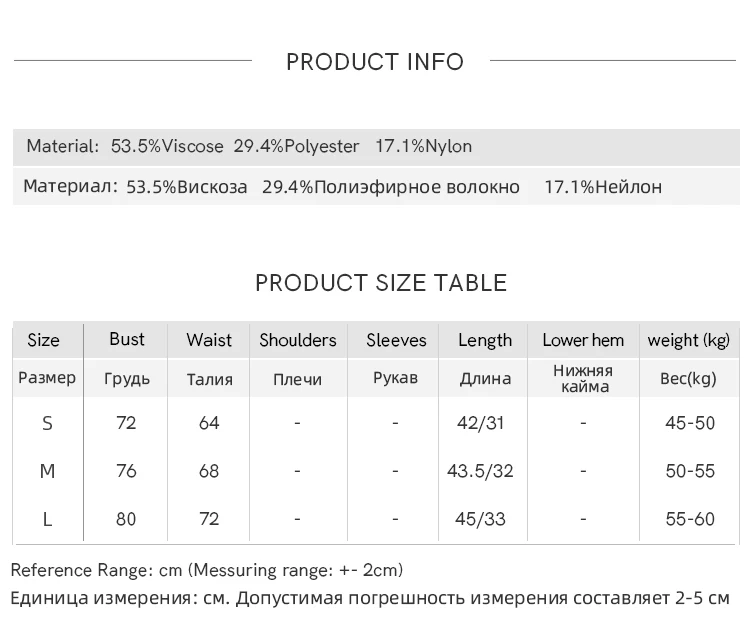This screenshot has height=635, width=750.
Task: Select the M size row label
Action: tap(47, 471)
